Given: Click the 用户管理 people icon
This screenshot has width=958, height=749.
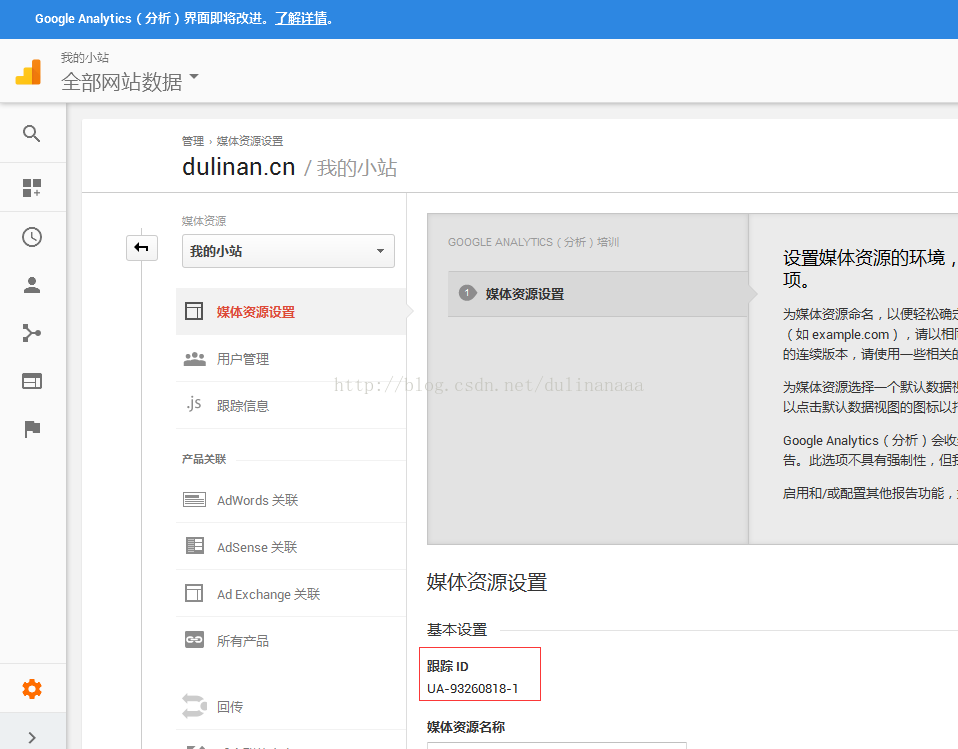Looking at the screenshot, I should coord(194,359).
